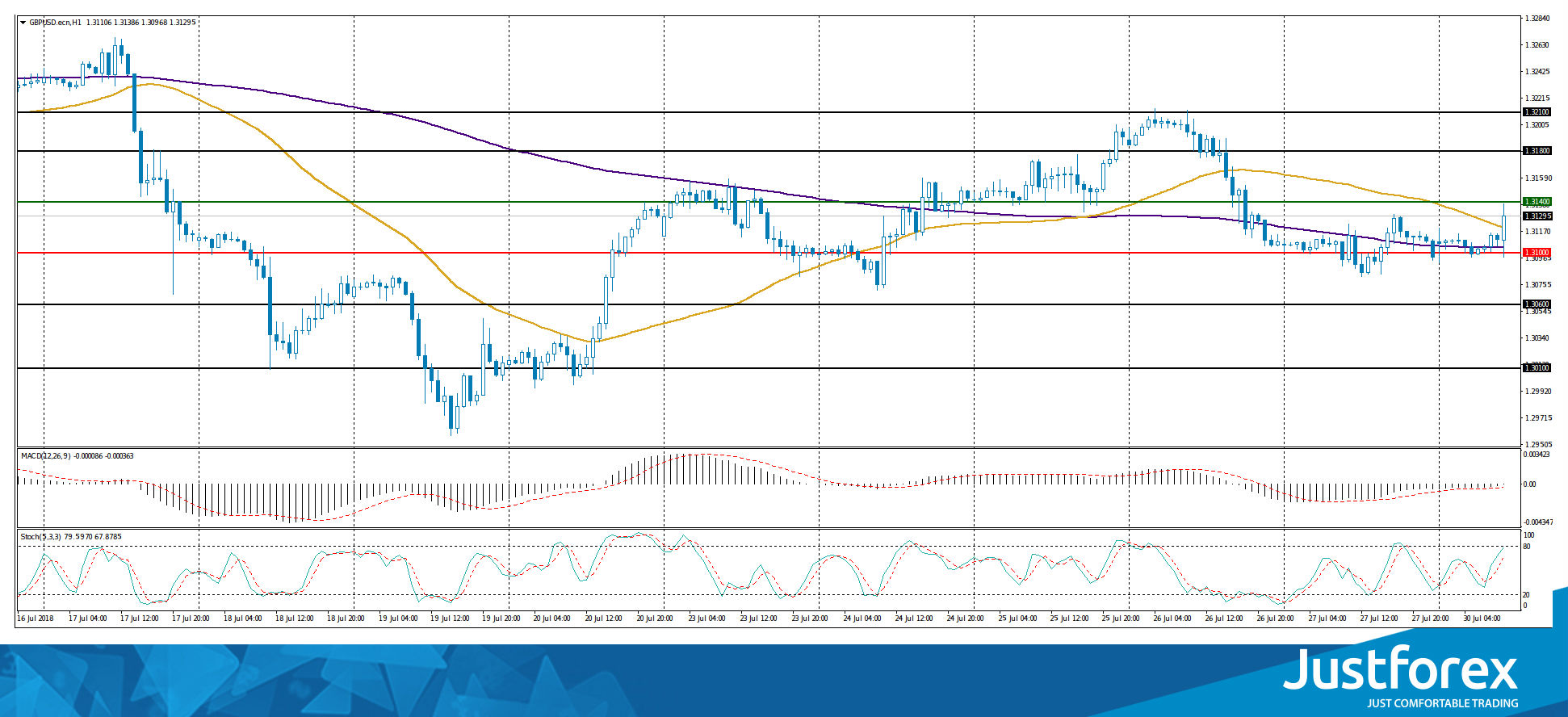
Task: Select the red 1.31000 level tag
Action: click(x=1536, y=253)
